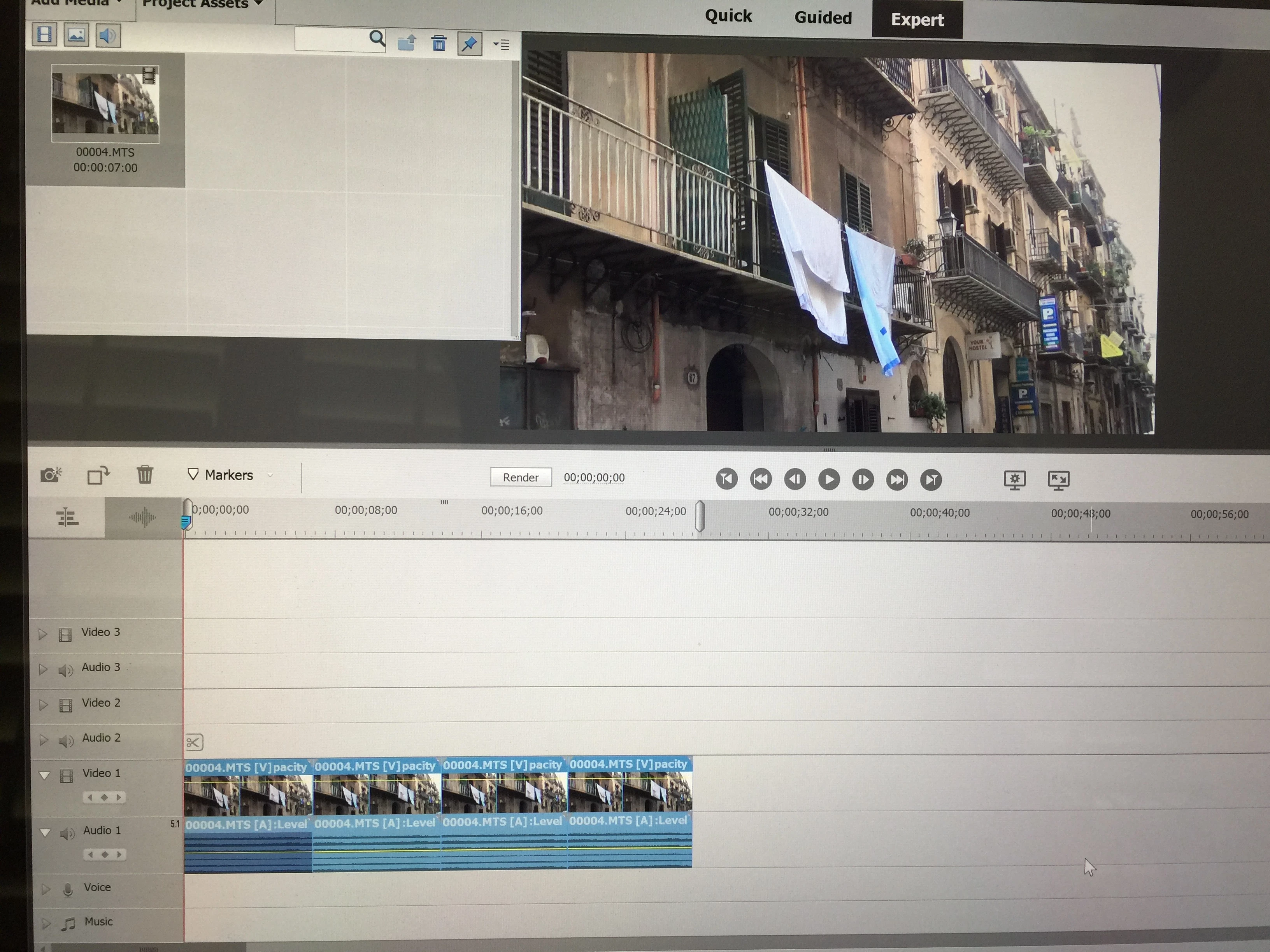Open the Render Quality monitor settings icon
This screenshot has width=1270, height=952.
1014,480
